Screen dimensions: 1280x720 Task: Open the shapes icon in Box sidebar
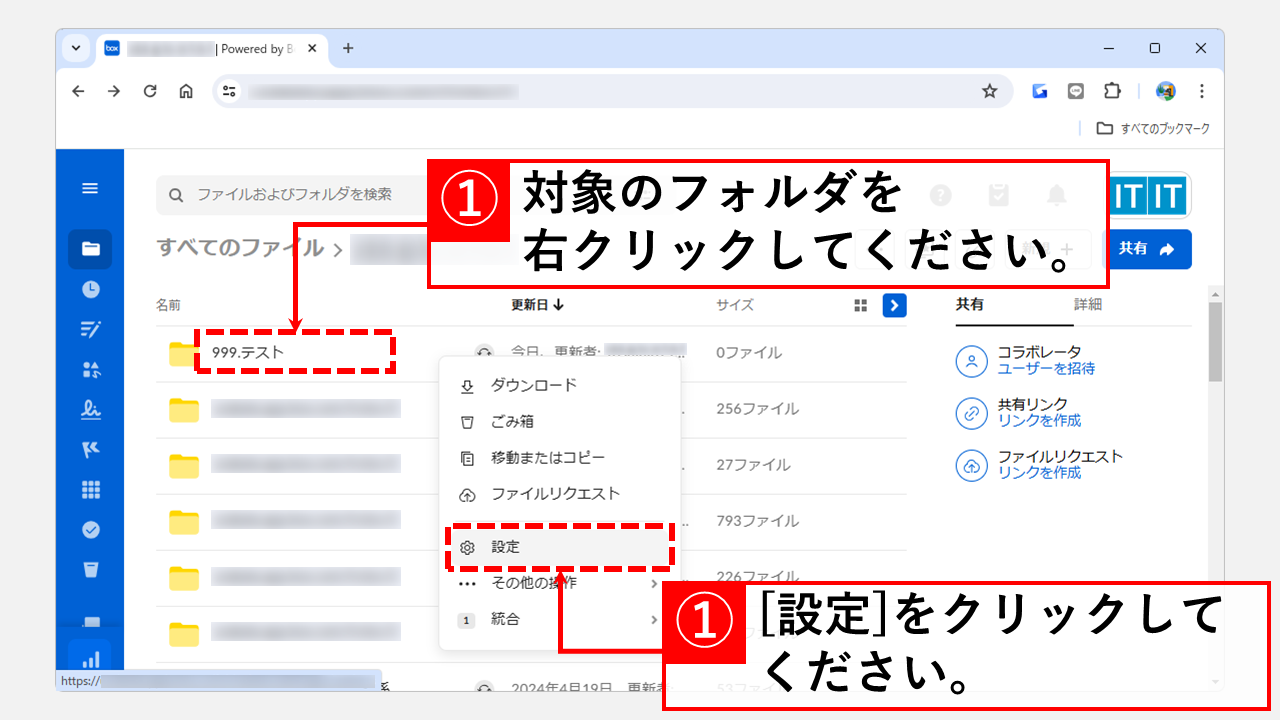point(90,369)
